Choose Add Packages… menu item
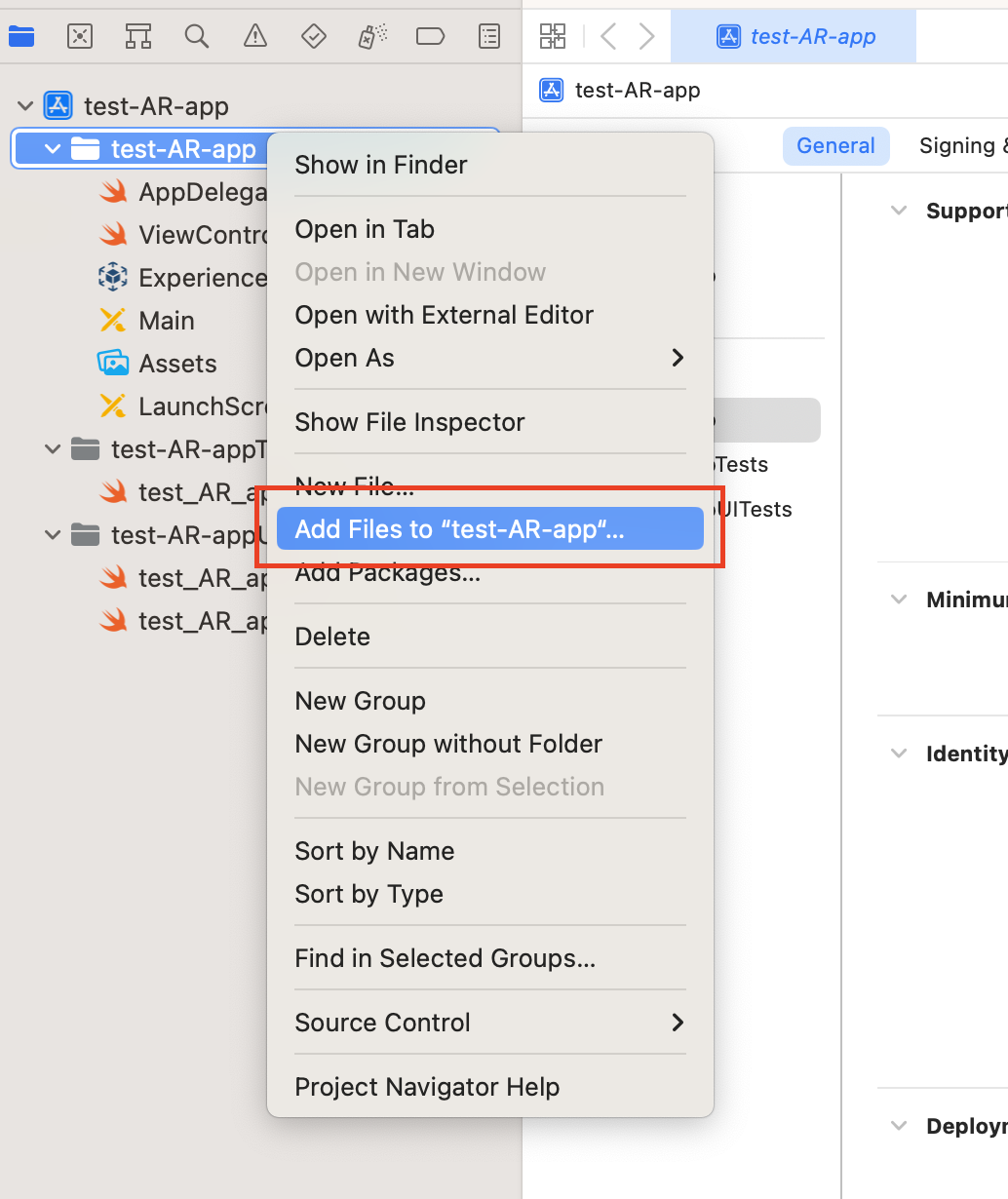Screen dimensions: 1008x1199 490,573
